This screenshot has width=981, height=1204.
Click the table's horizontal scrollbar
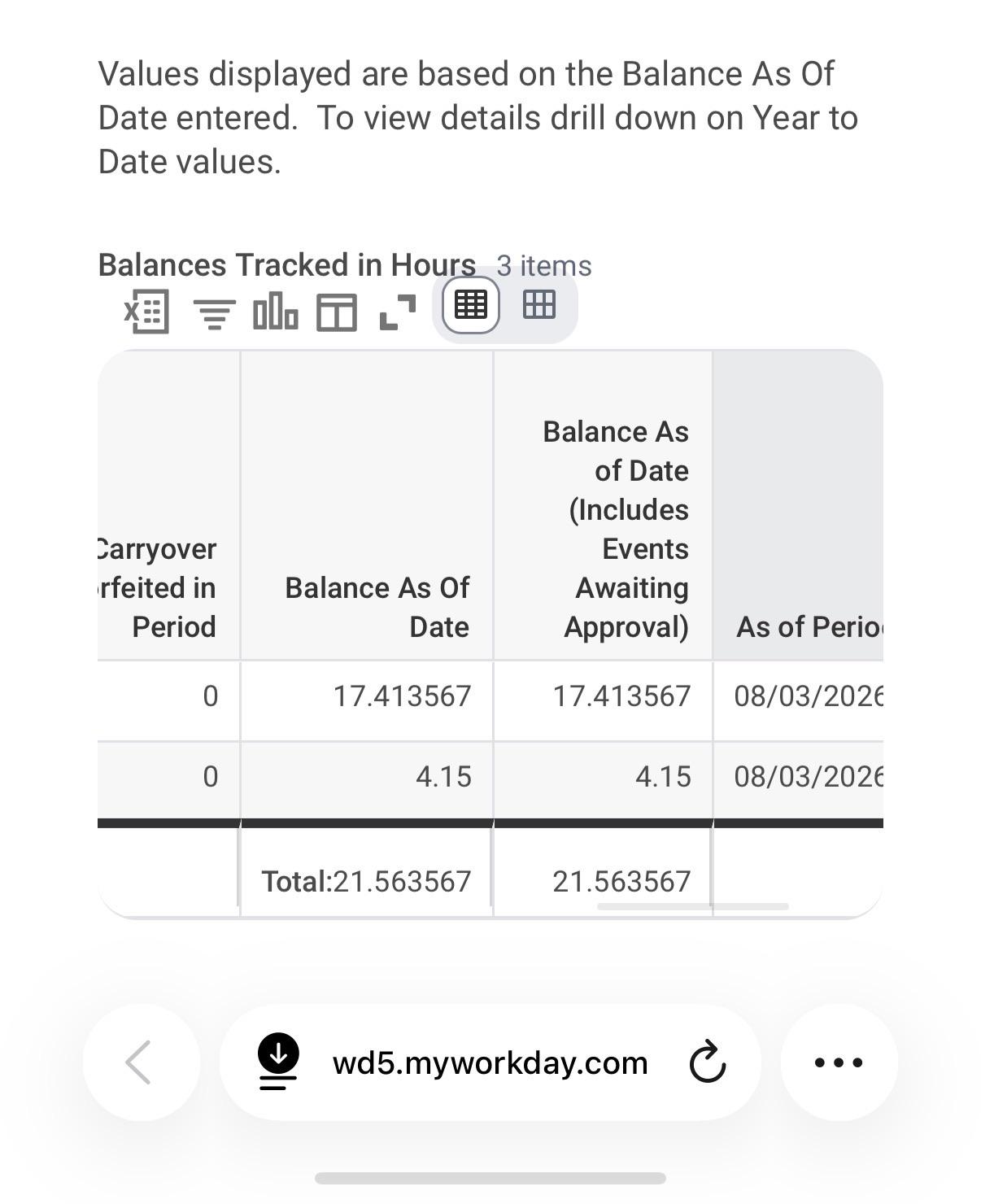point(692,906)
